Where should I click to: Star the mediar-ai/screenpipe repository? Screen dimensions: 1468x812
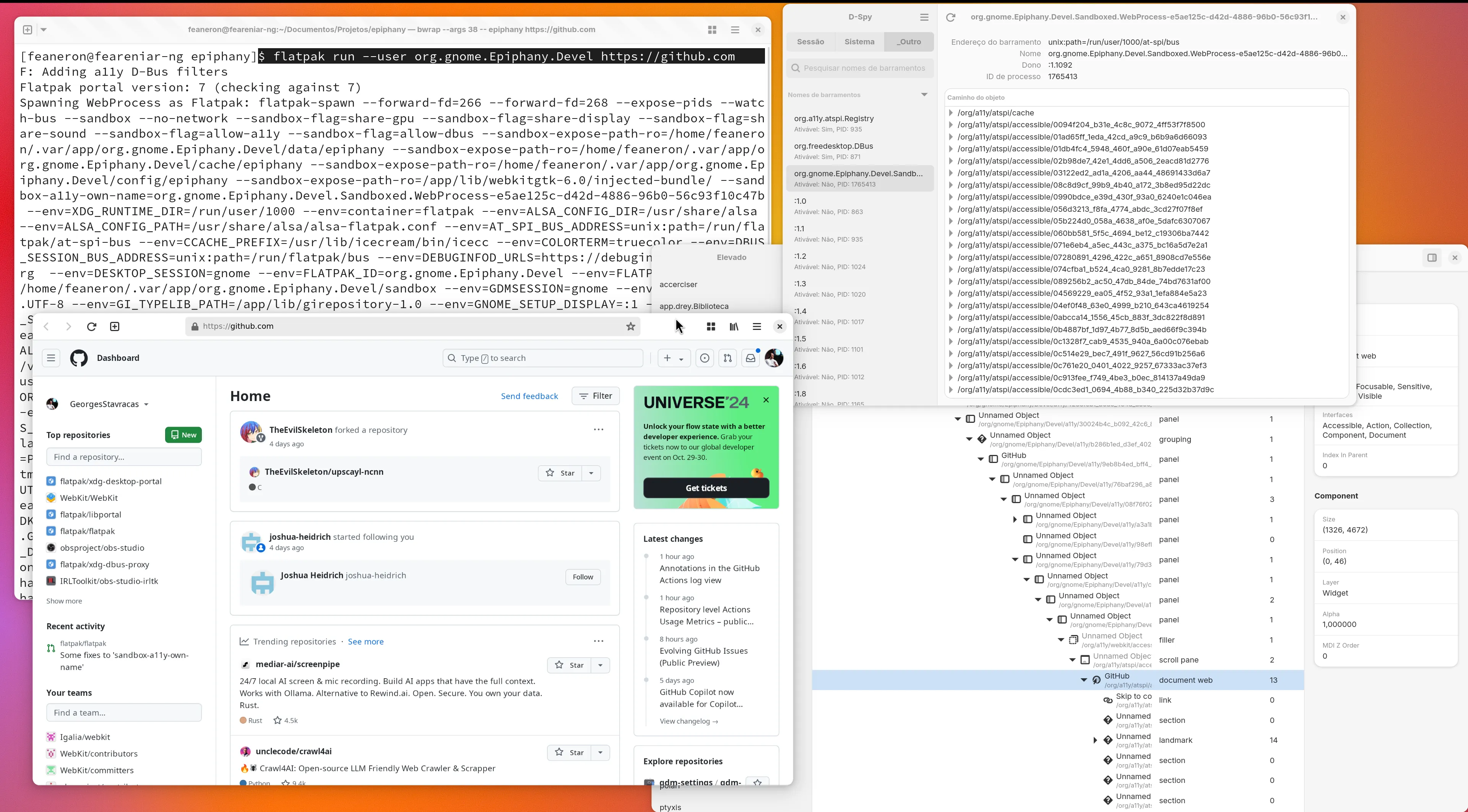(x=569, y=665)
